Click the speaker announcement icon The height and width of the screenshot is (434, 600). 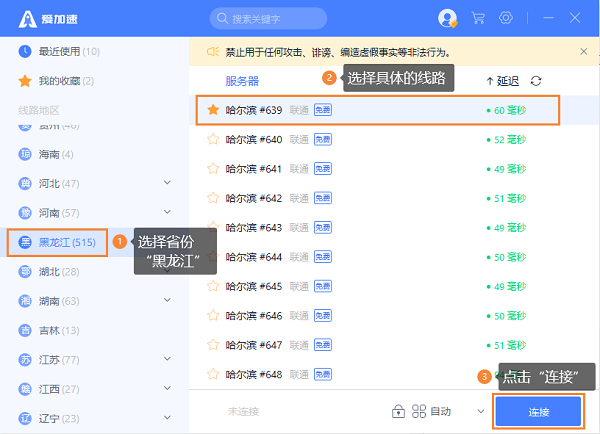point(213,51)
